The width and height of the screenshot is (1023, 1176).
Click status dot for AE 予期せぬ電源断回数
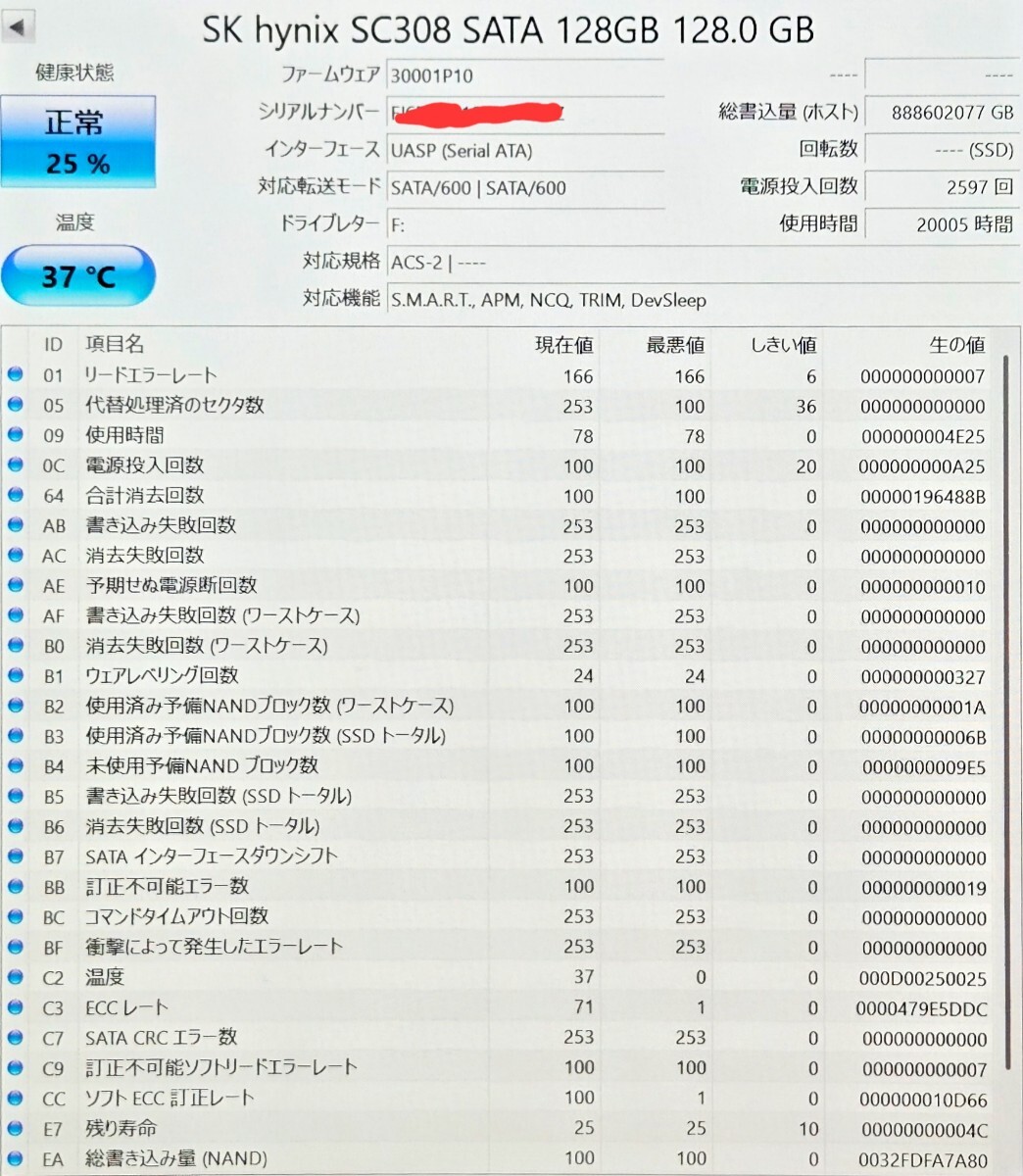[15, 585]
